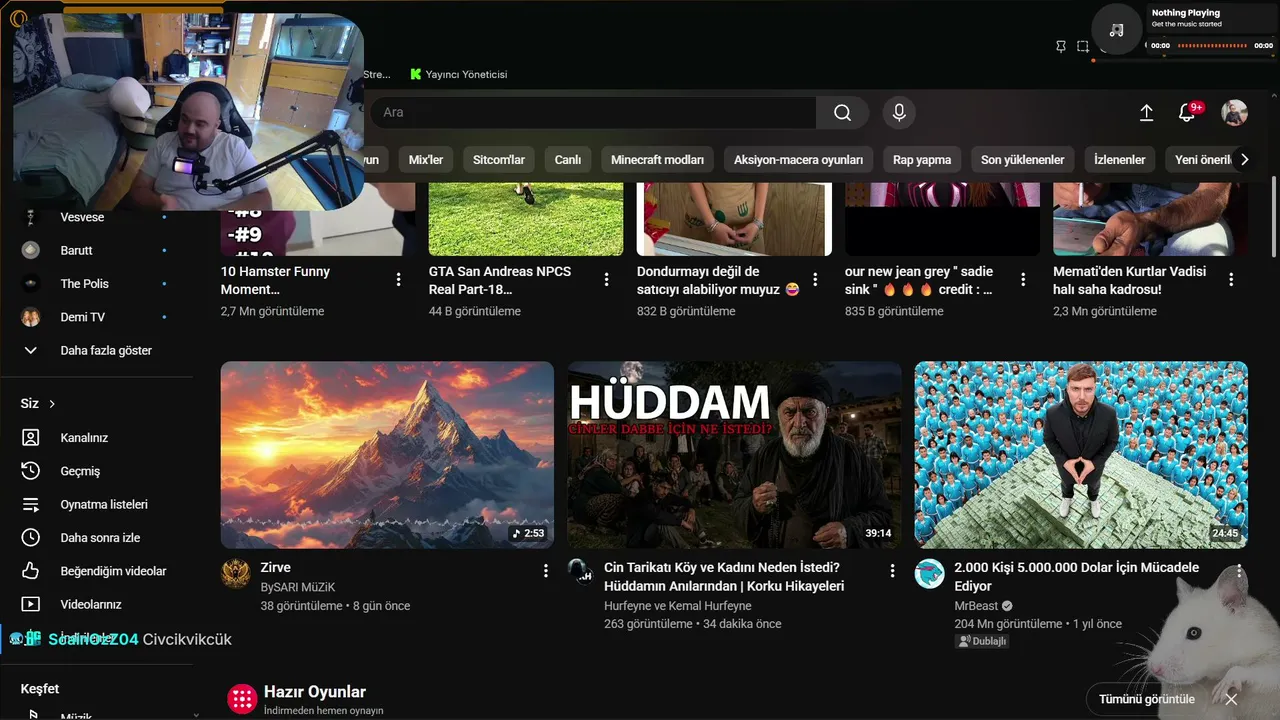Open options menu for our new jean grey short
Screen dimensions: 1280x720
[1023, 280]
